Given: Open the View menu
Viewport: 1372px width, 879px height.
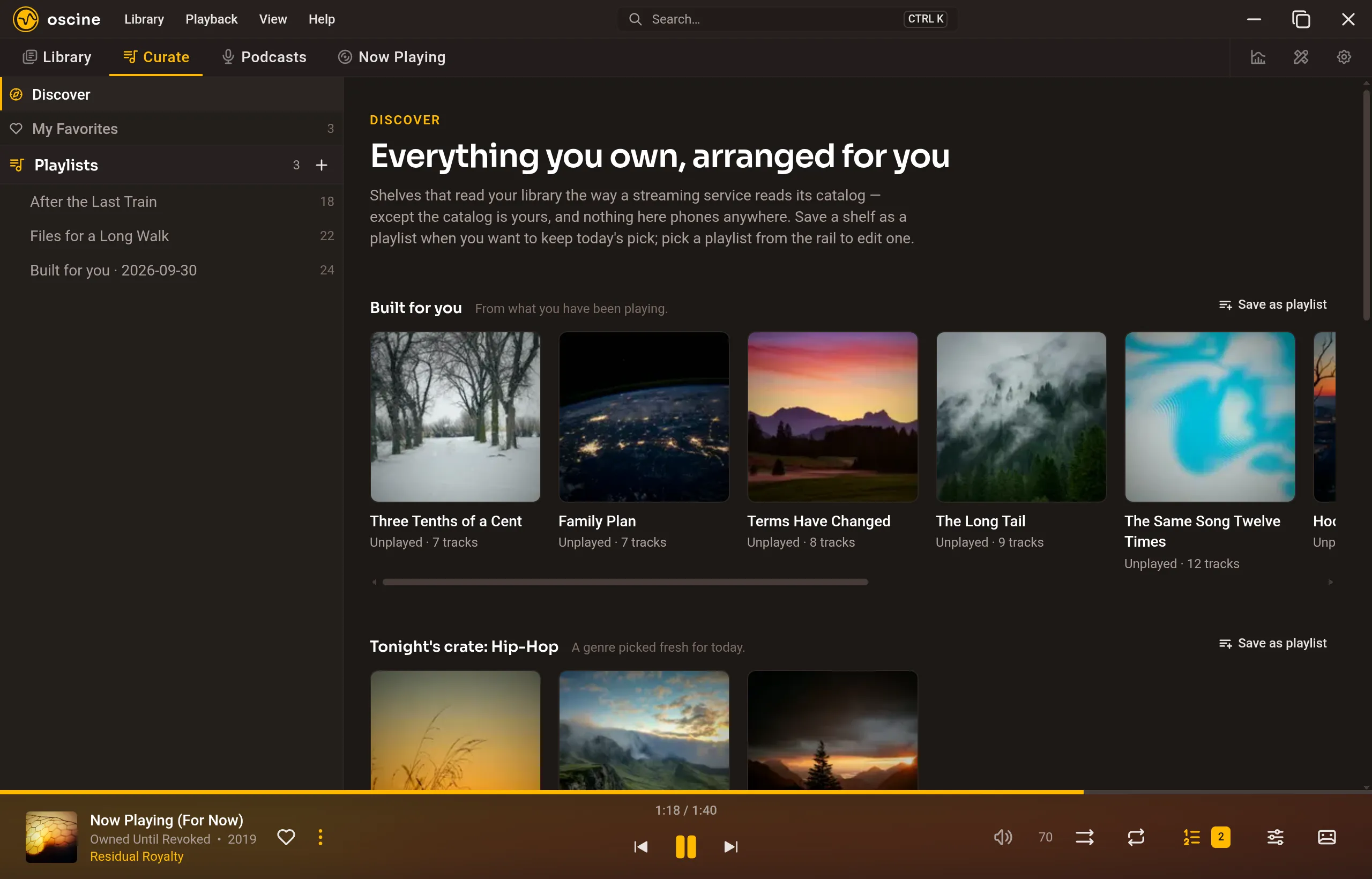Looking at the screenshot, I should (x=273, y=19).
